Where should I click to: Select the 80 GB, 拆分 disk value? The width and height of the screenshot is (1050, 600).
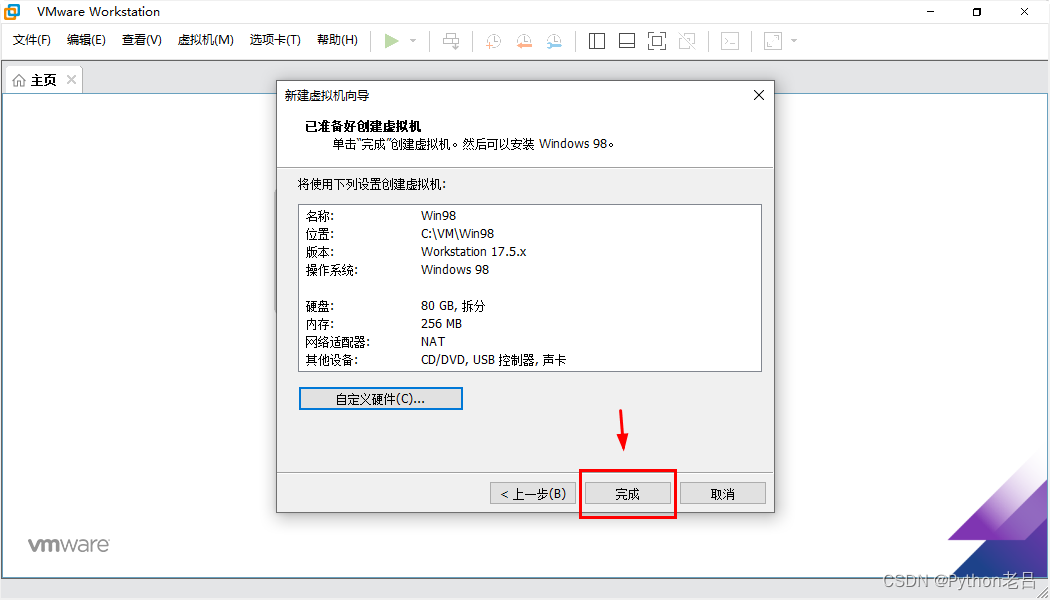[453, 306]
